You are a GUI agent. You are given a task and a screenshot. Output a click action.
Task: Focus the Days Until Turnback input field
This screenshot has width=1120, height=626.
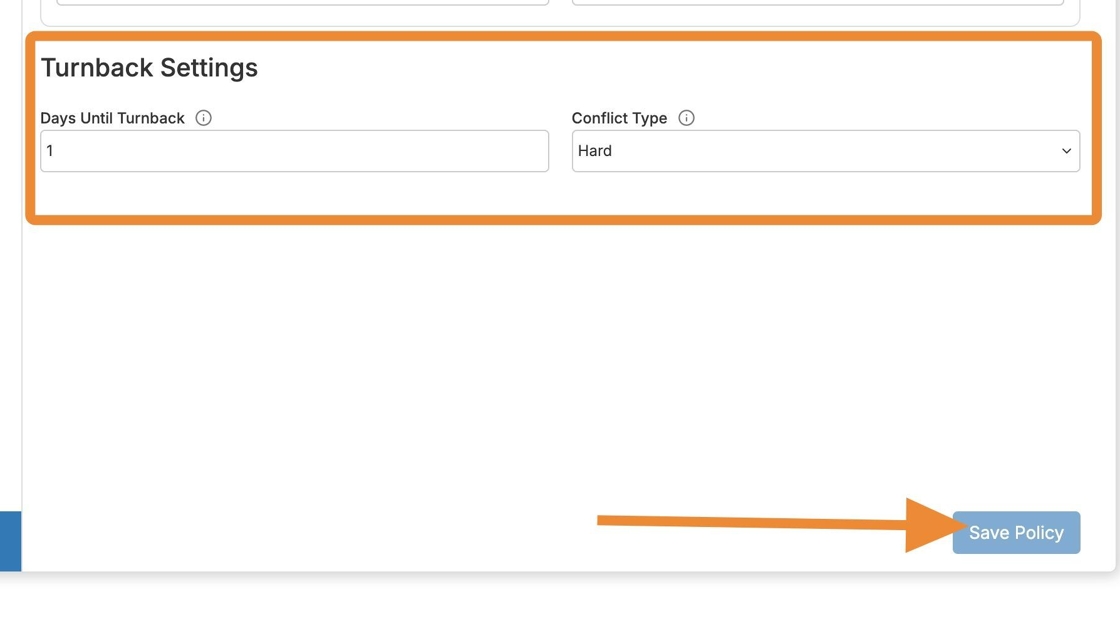click(x=294, y=151)
